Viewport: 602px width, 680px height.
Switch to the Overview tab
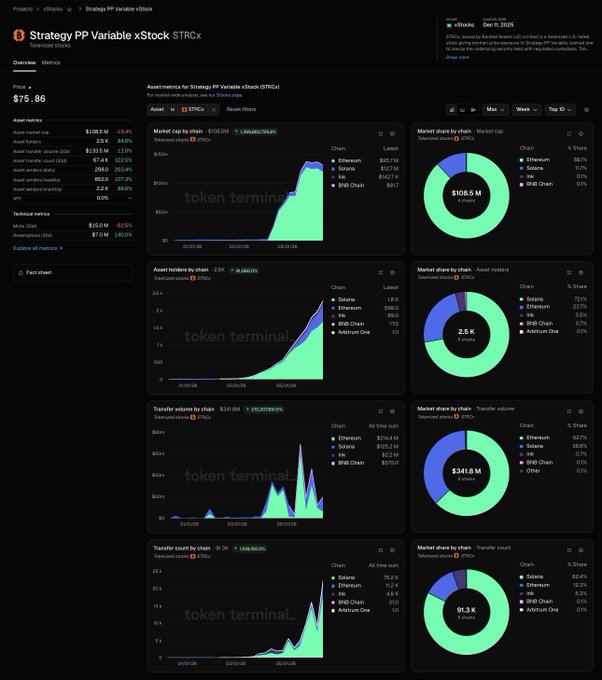tap(24, 63)
